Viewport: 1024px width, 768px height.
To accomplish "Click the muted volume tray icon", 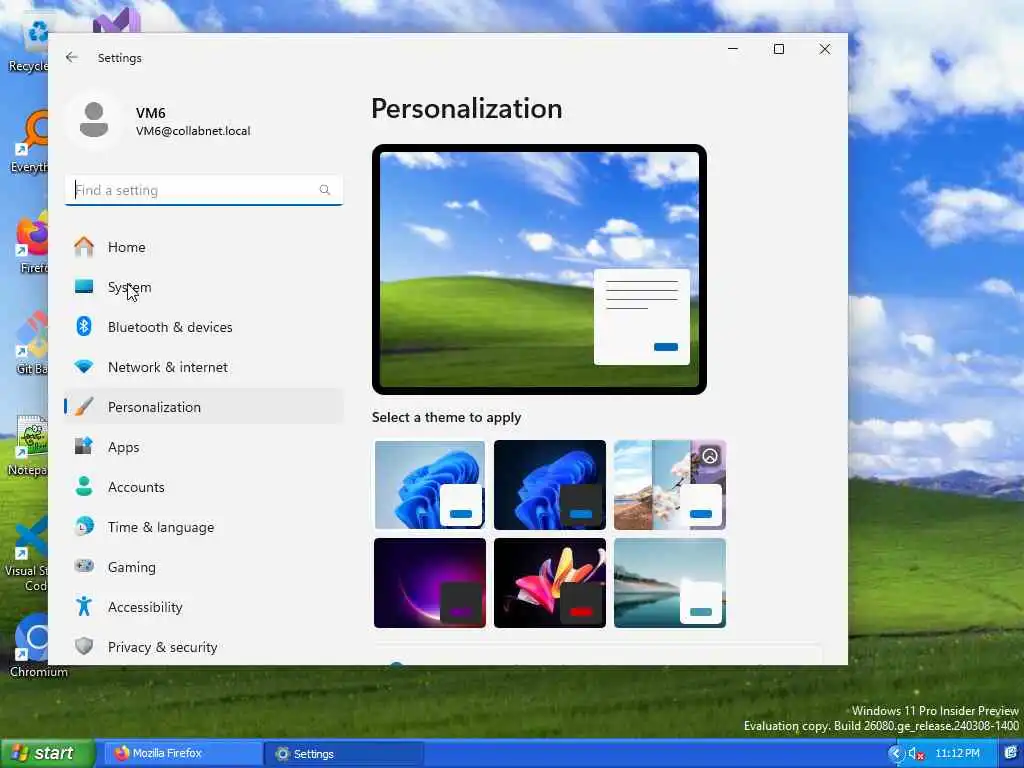I will pos(916,754).
